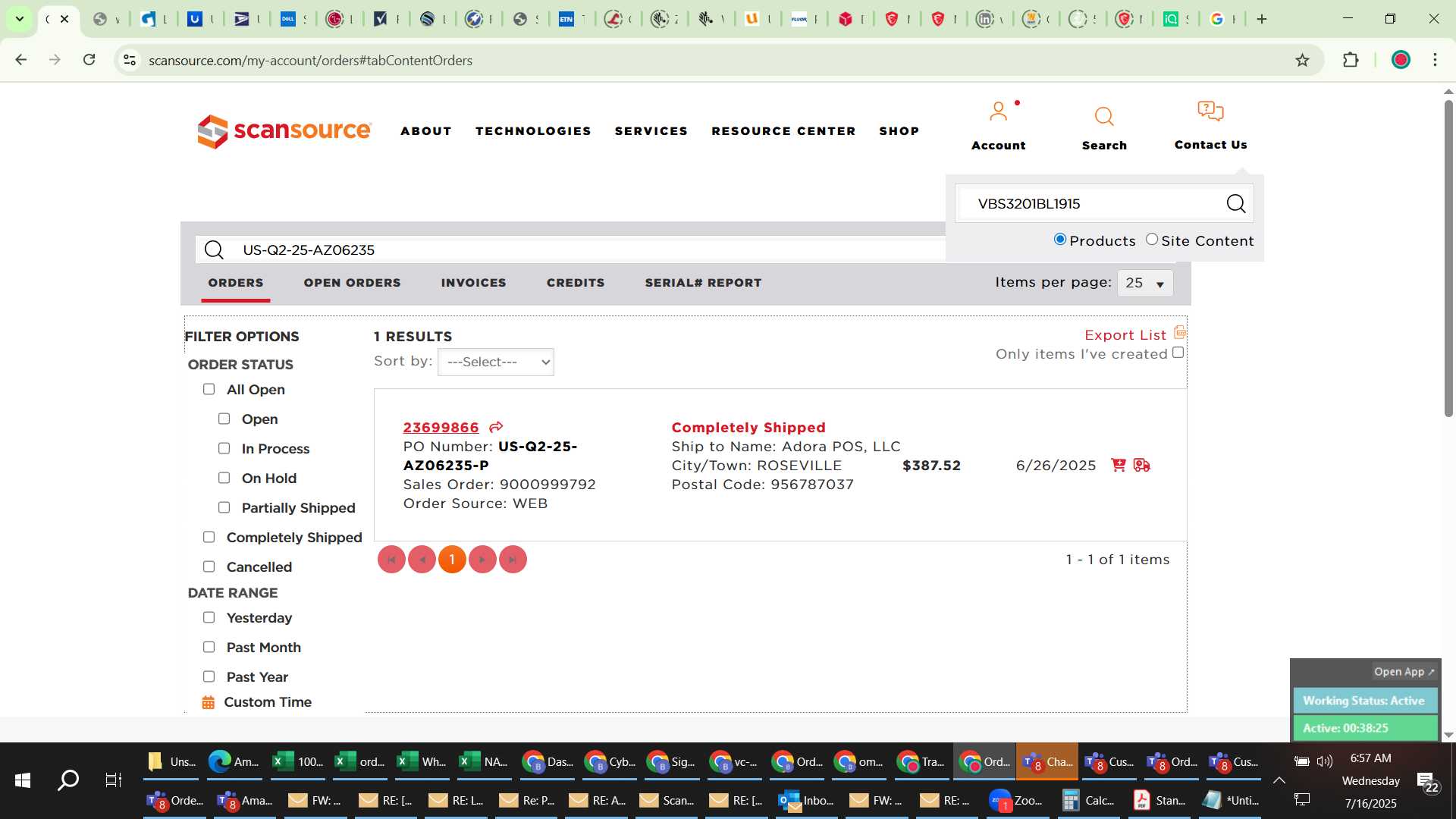Open the Account user icon
This screenshot has height=819, width=1456.
998,111
